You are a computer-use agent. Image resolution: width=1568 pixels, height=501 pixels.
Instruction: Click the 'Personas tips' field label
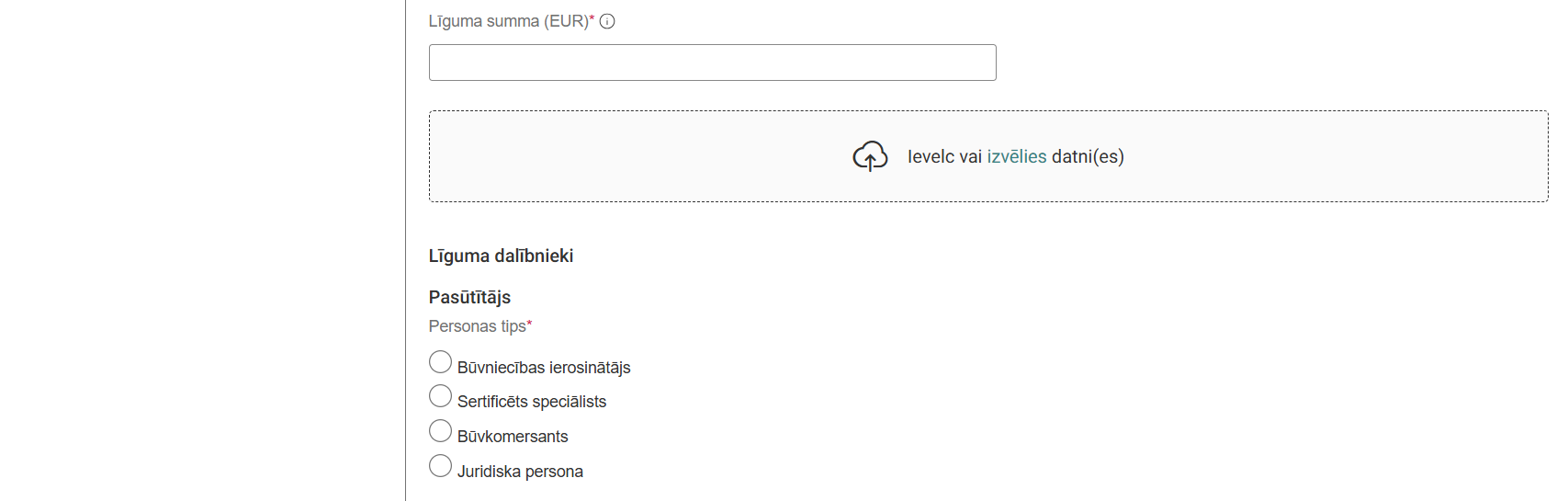[477, 326]
